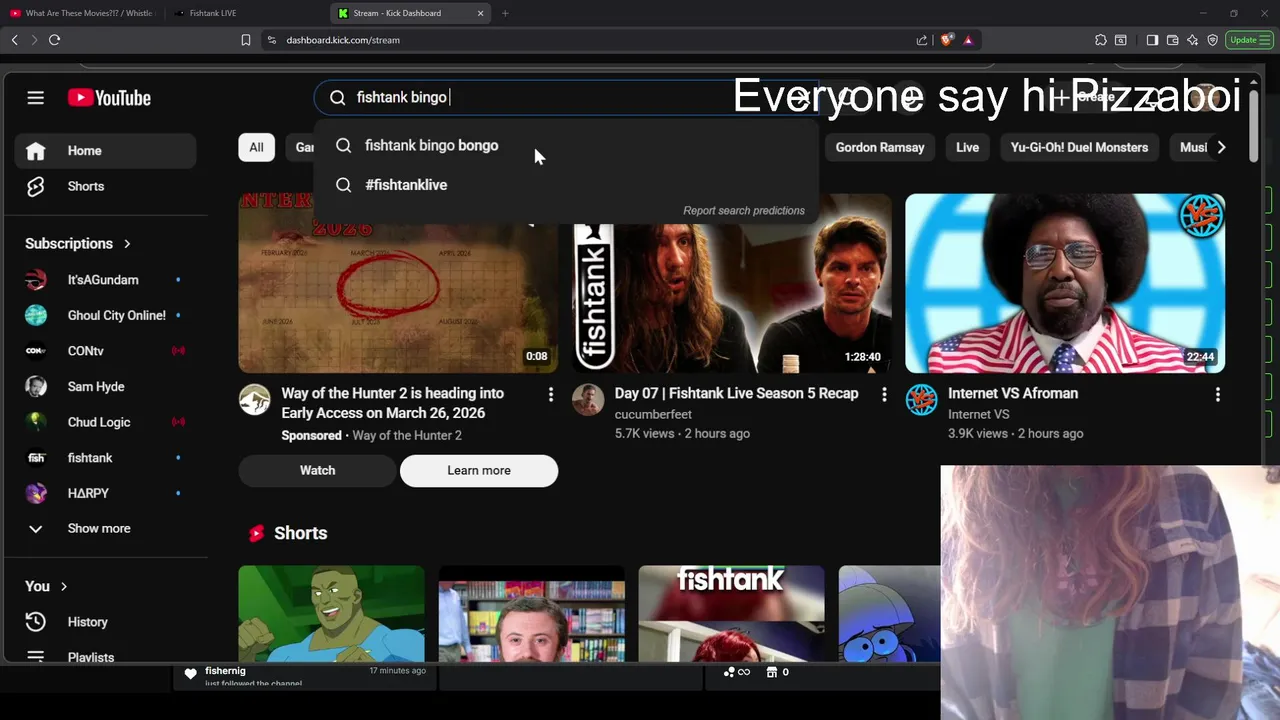Select the Gordon Ramsay chip
The width and height of the screenshot is (1280, 720).
[x=880, y=147]
